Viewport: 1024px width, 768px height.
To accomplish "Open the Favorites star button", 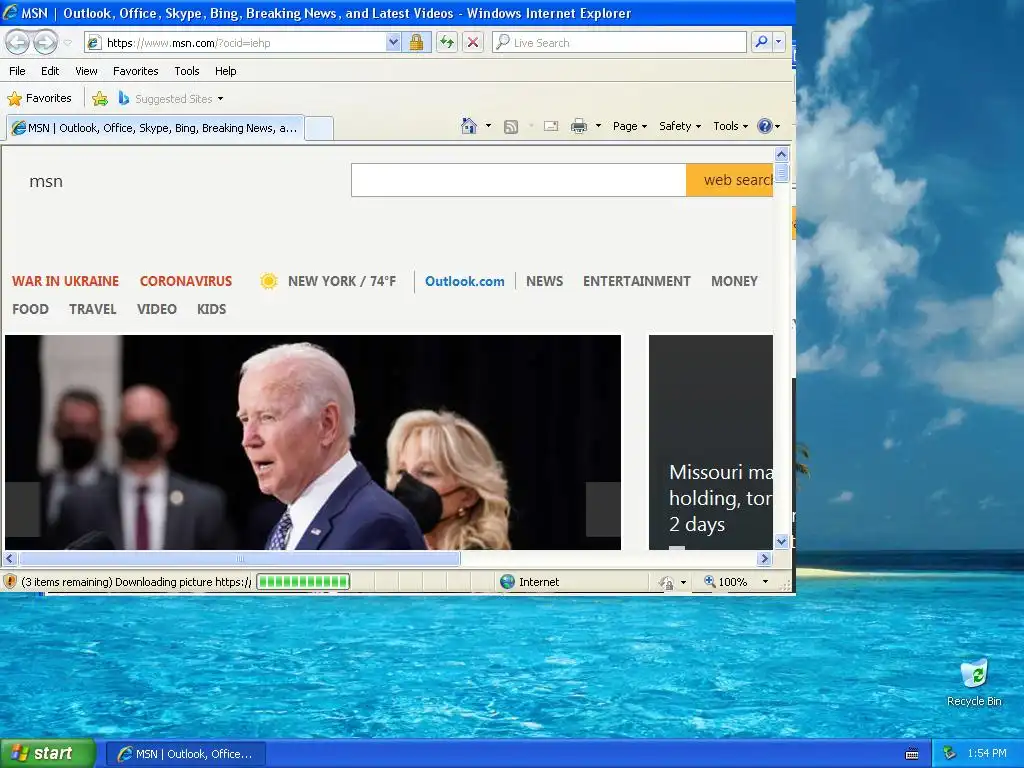I will [x=39, y=99].
